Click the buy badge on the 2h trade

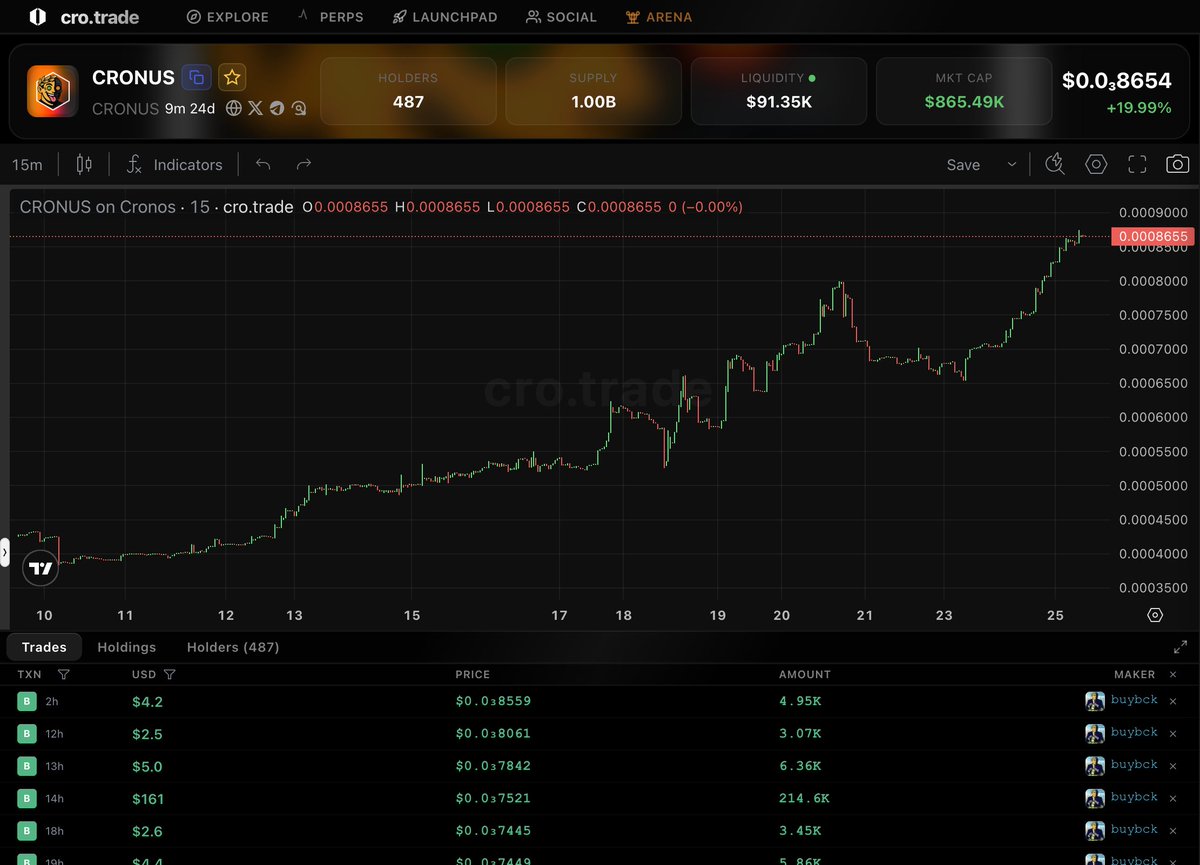coord(26,702)
